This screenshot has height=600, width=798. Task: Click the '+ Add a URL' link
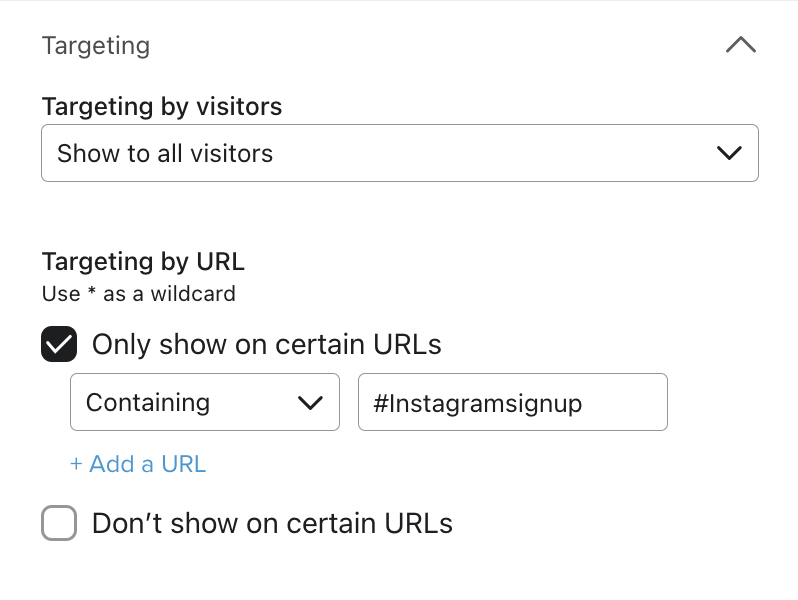[x=138, y=464]
